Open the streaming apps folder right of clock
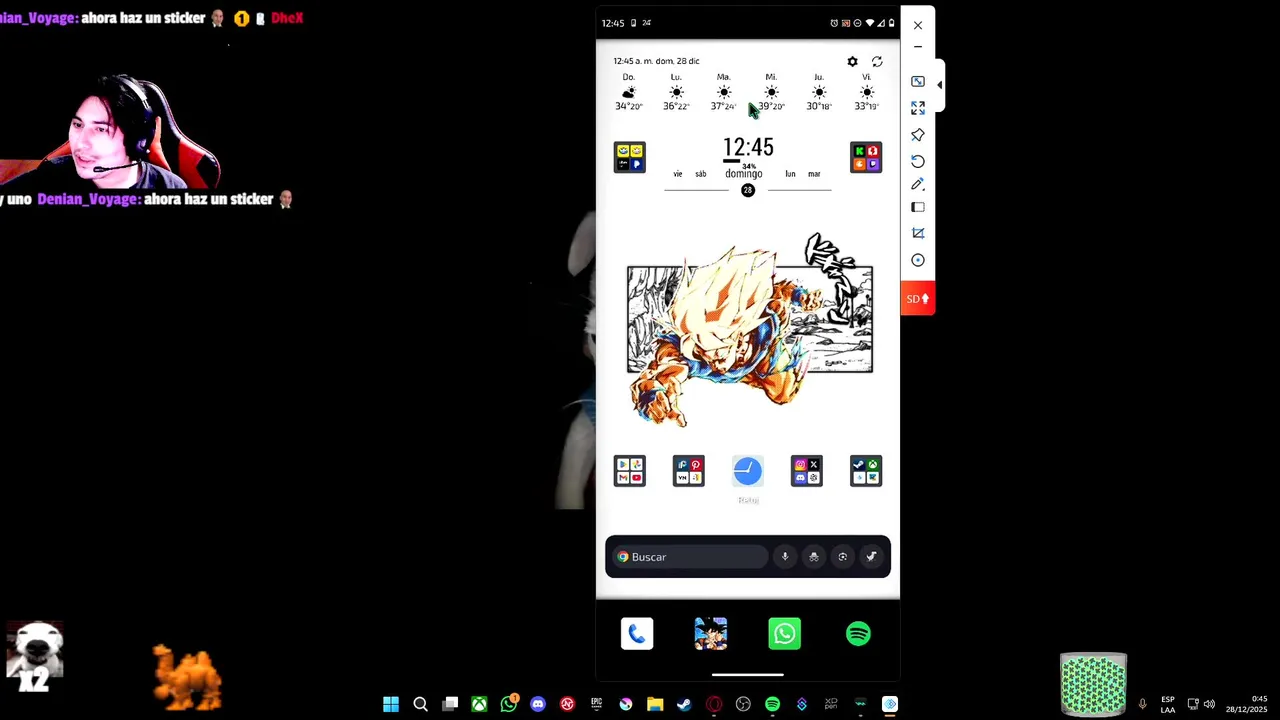Image resolution: width=1280 pixels, height=720 pixels. (x=866, y=158)
